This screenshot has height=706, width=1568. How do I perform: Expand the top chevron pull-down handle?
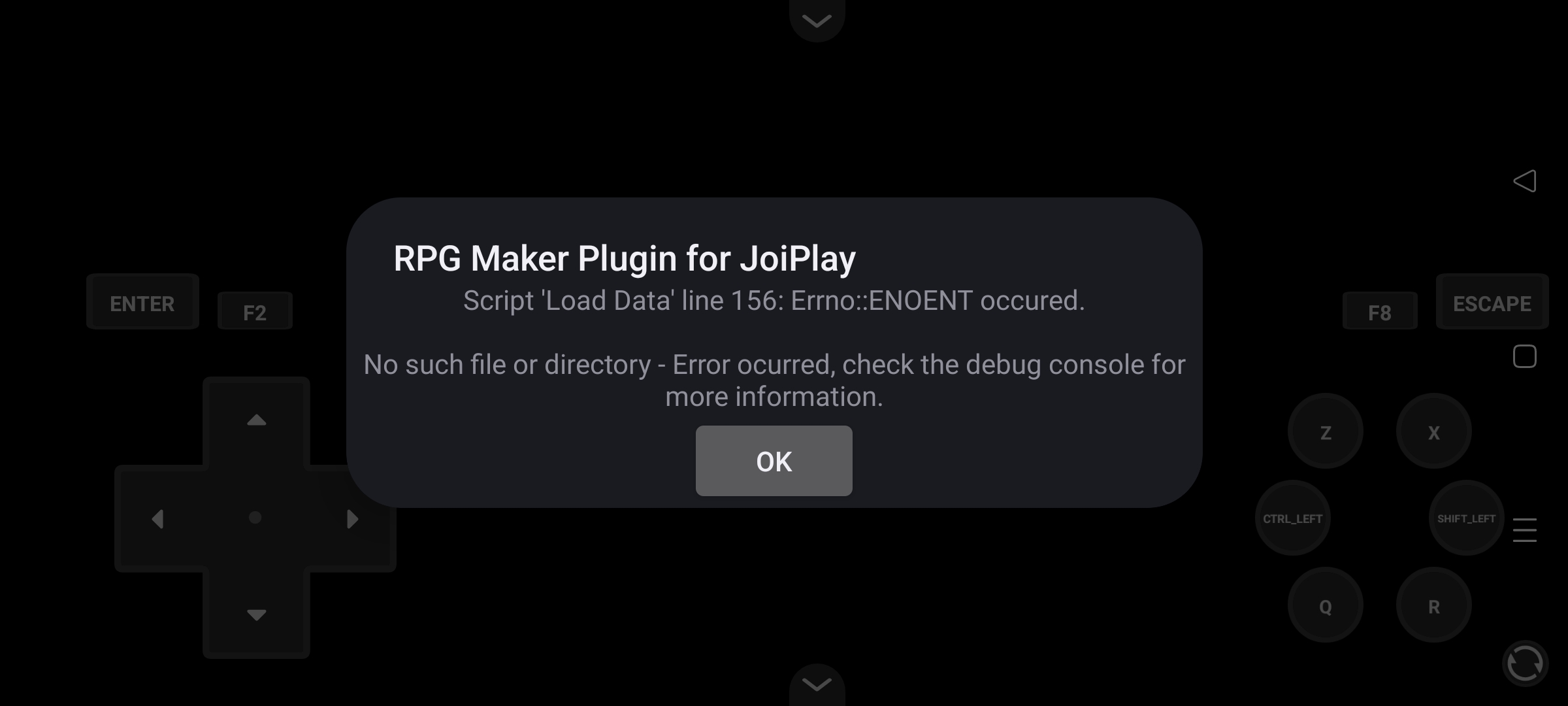(x=817, y=20)
